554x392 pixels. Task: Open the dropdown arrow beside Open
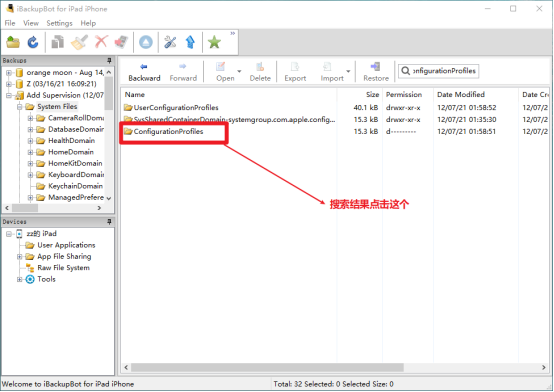tap(239, 71)
